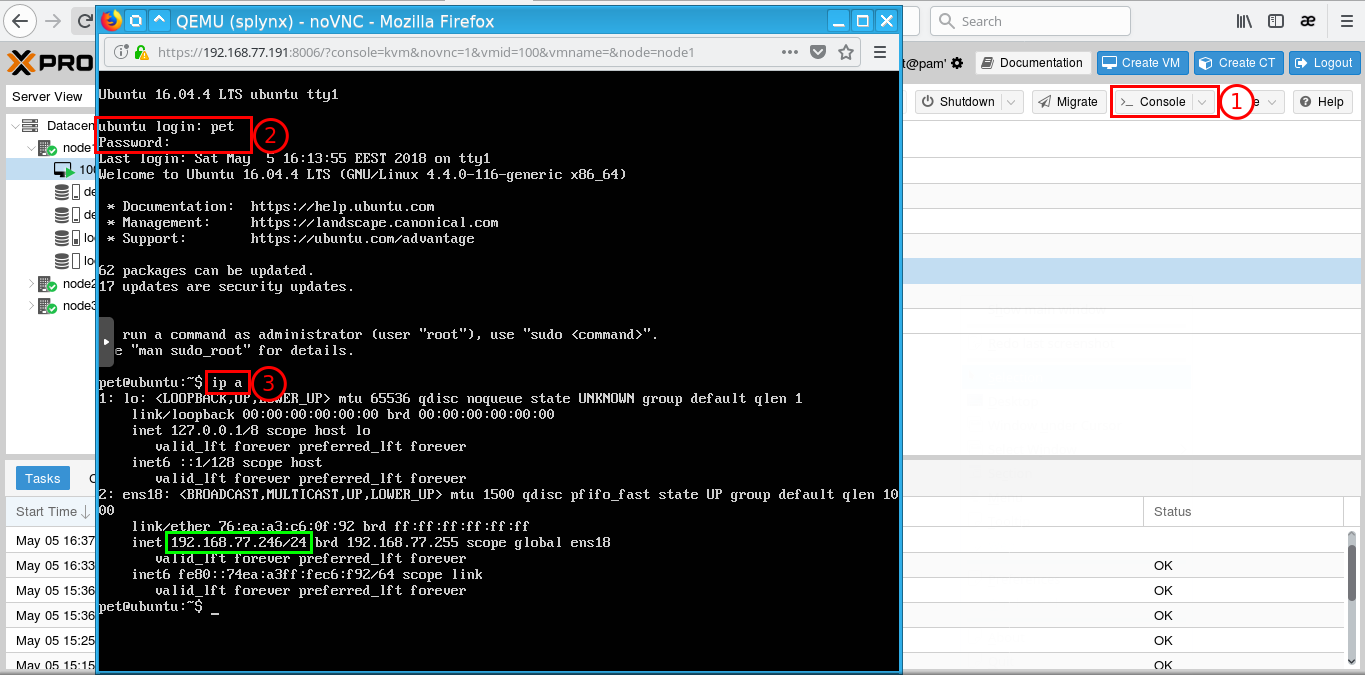This screenshot has width=1365, height=675.
Task: Open the noVNC Firefox hamburger menu
Action: click(880, 52)
